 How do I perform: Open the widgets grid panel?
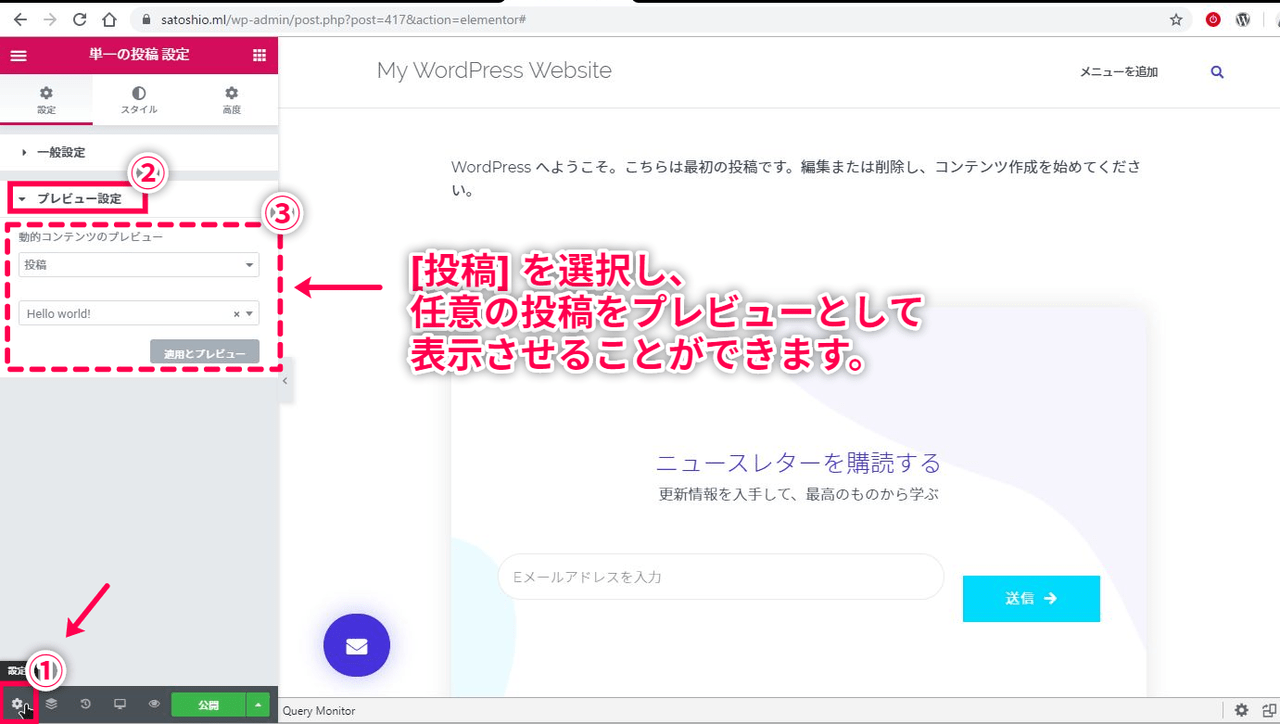pyautogui.click(x=259, y=55)
